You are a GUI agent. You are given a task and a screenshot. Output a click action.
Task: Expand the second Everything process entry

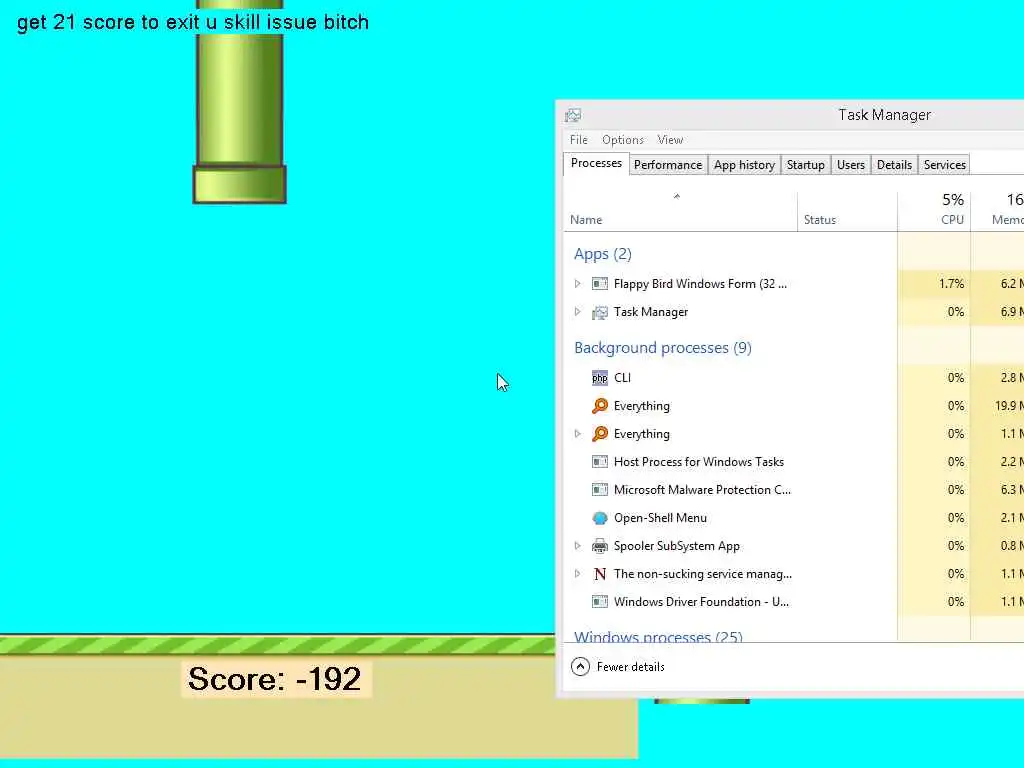pos(577,434)
